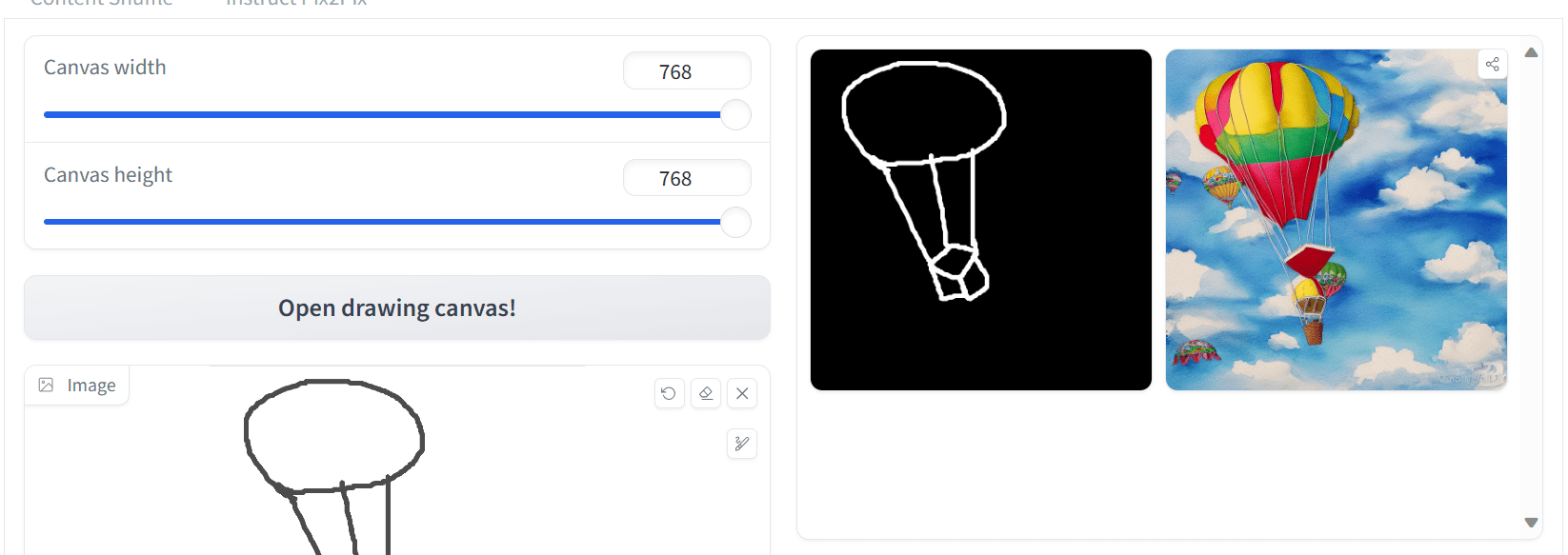Remove the sketch image with the X icon
The width and height of the screenshot is (1568, 555).
coord(742,393)
